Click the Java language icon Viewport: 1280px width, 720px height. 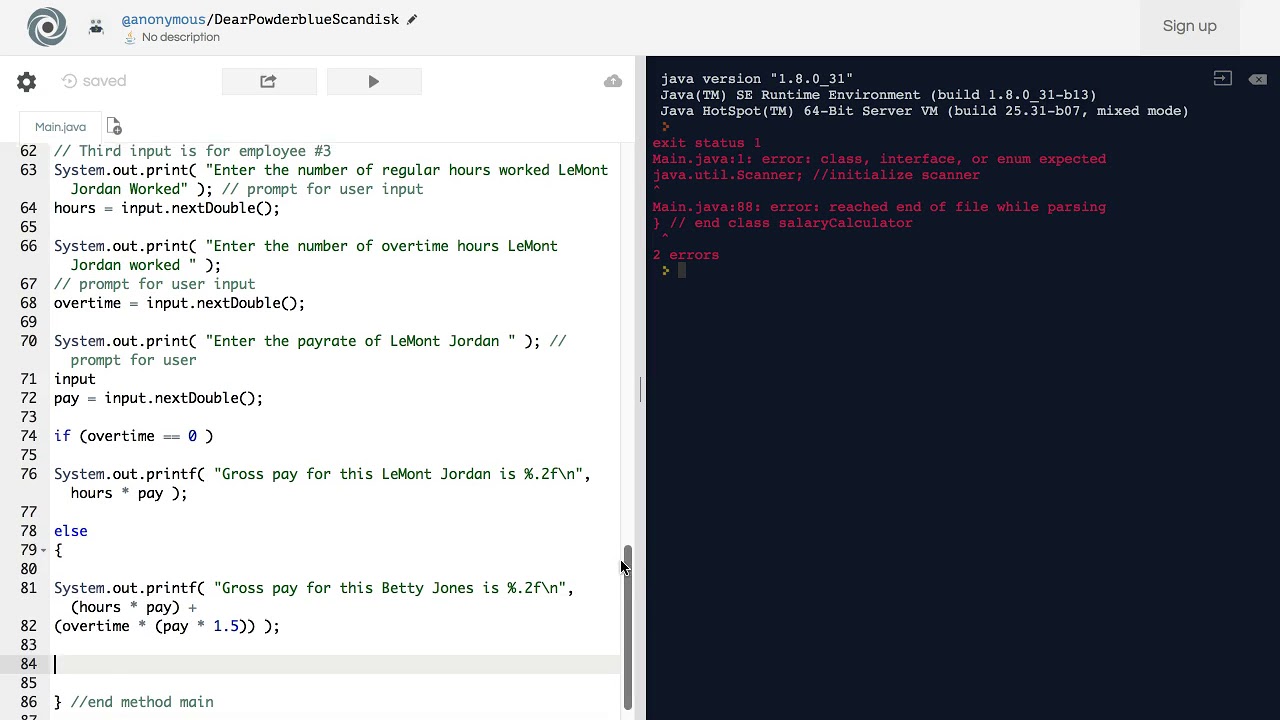coord(130,37)
